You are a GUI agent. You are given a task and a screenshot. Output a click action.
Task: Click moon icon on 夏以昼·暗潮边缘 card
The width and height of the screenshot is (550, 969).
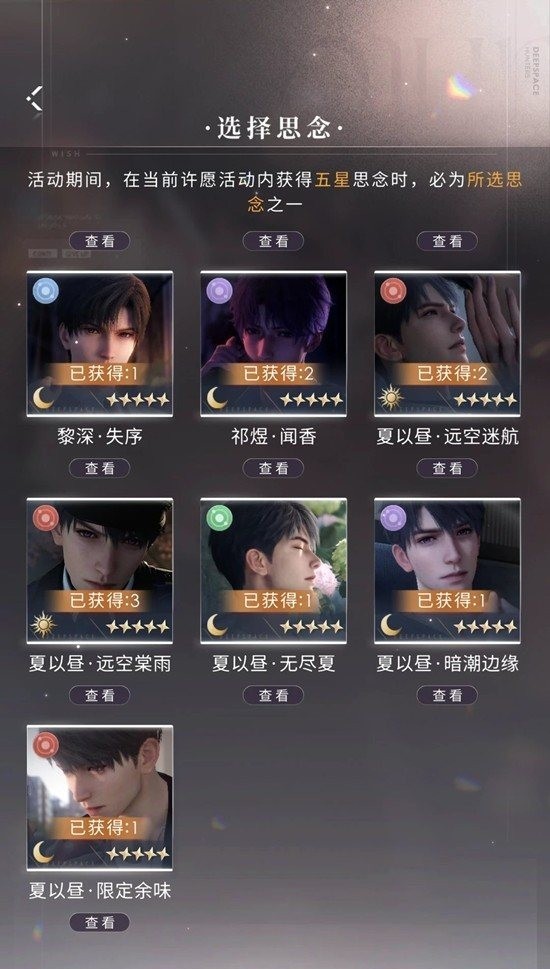pos(391,625)
